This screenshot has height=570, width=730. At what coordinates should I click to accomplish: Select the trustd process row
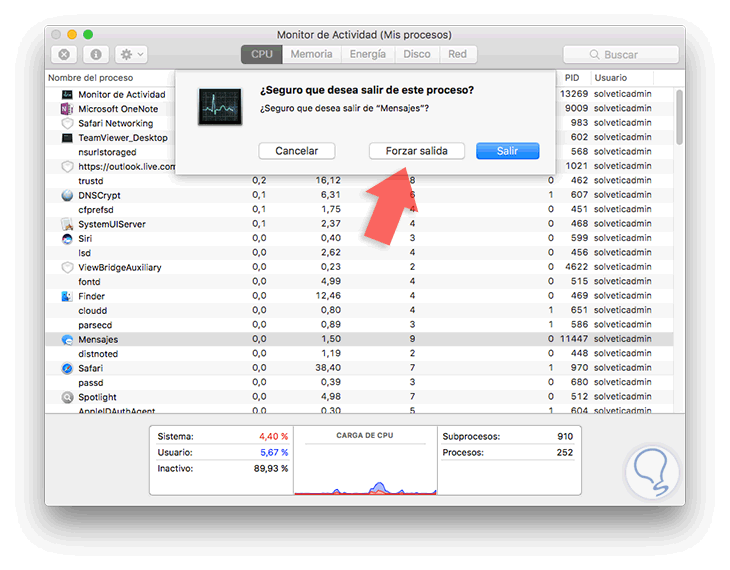click(359, 181)
